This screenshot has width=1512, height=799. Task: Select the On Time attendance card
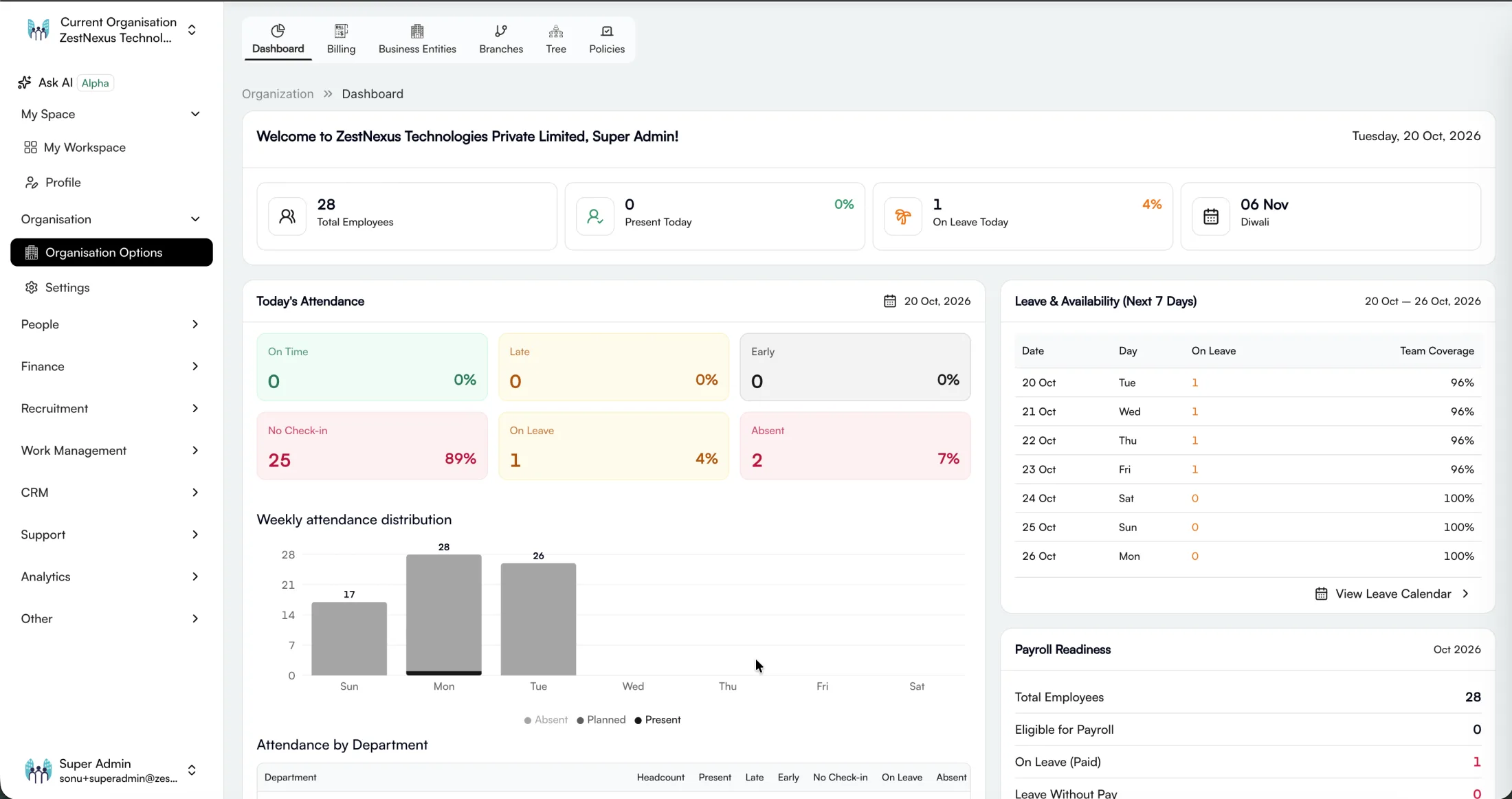tap(372, 368)
